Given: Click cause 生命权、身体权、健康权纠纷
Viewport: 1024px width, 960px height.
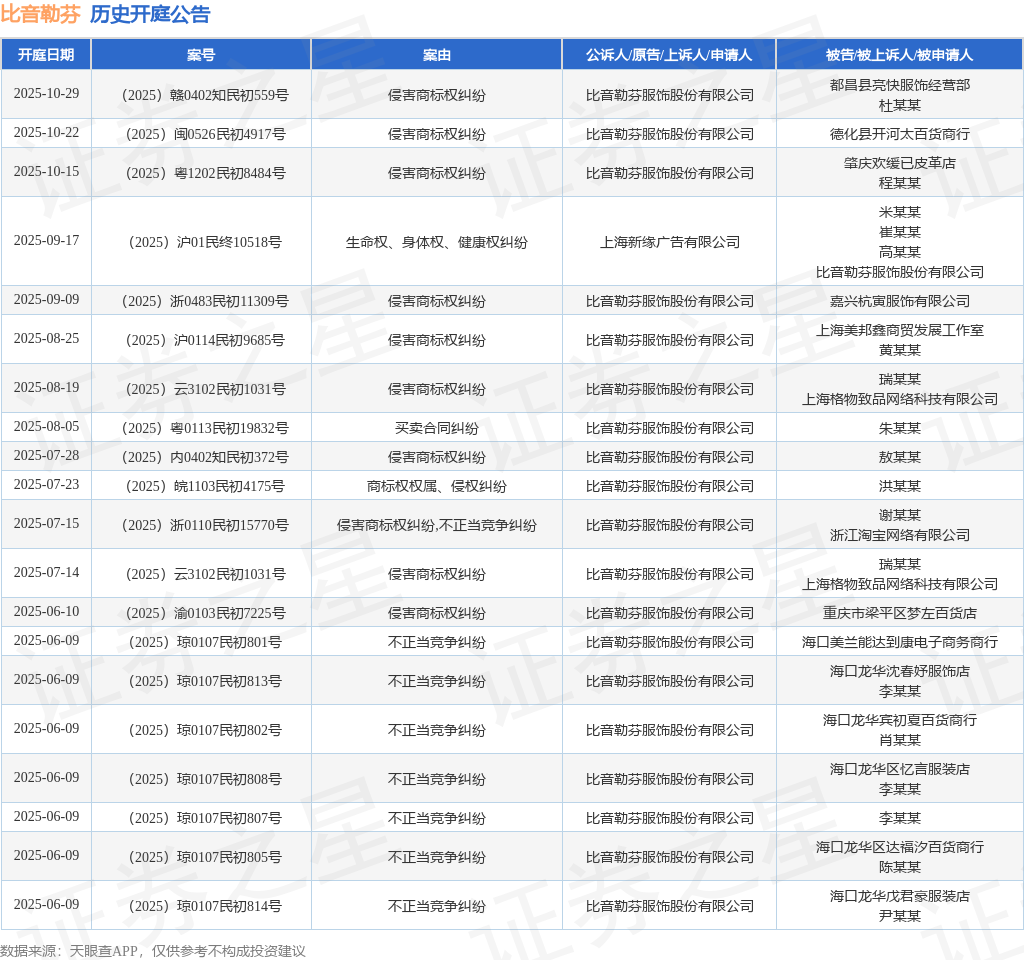Looking at the screenshot, I should 436,242.
